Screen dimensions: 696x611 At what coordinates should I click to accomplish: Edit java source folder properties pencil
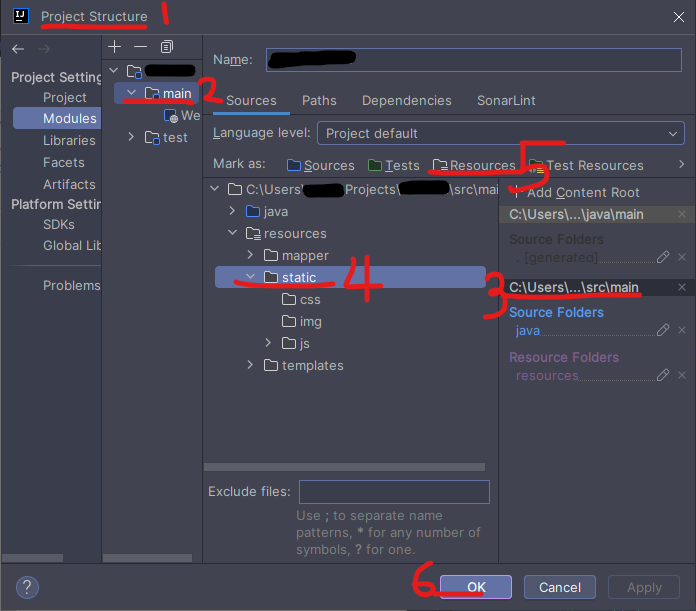(x=663, y=330)
